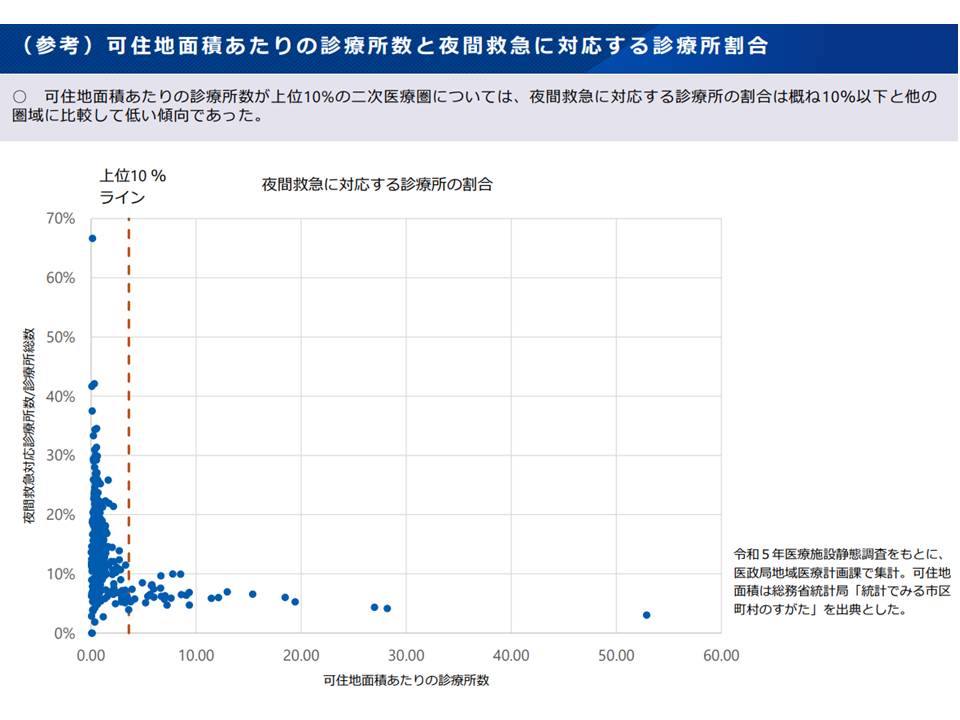Click the x-axis title 可住地面積あたりの診療所数

[406, 681]
